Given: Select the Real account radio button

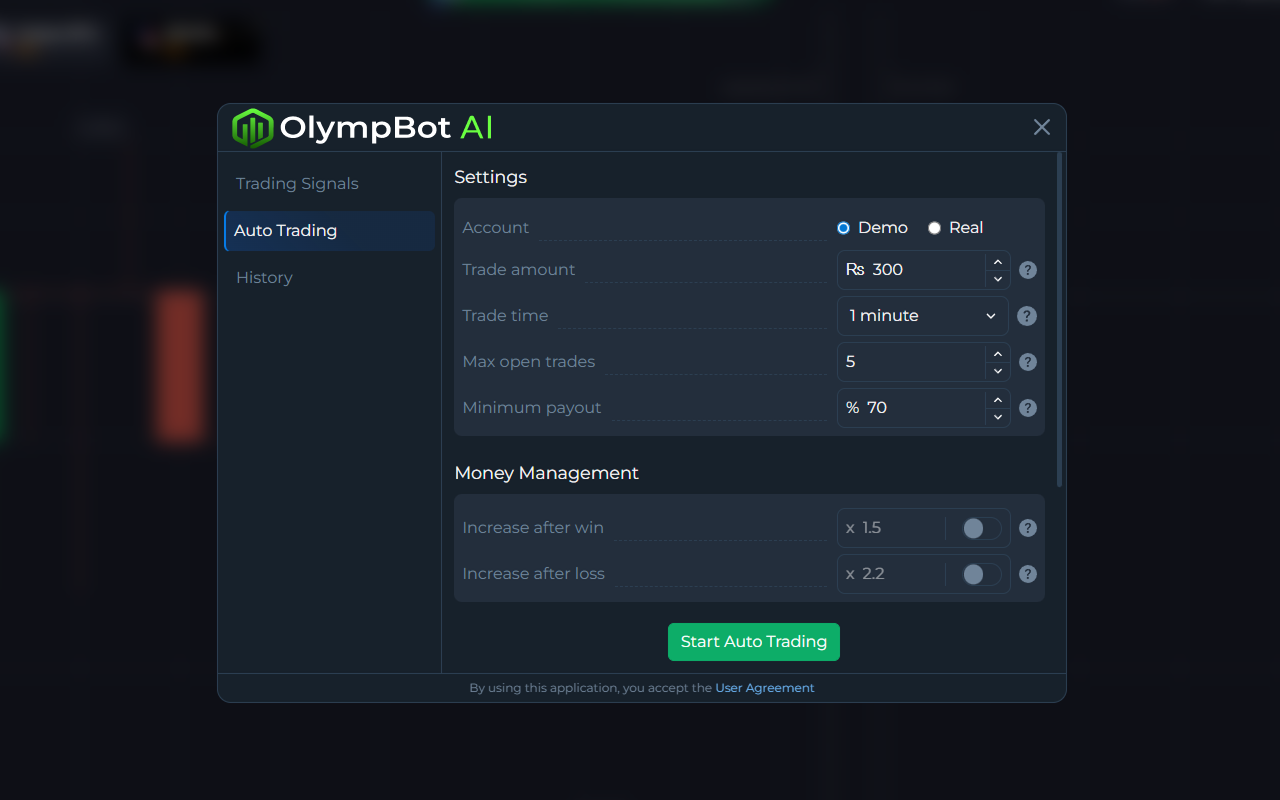Looking at the screenshot, I should click(x=934, y=228).
